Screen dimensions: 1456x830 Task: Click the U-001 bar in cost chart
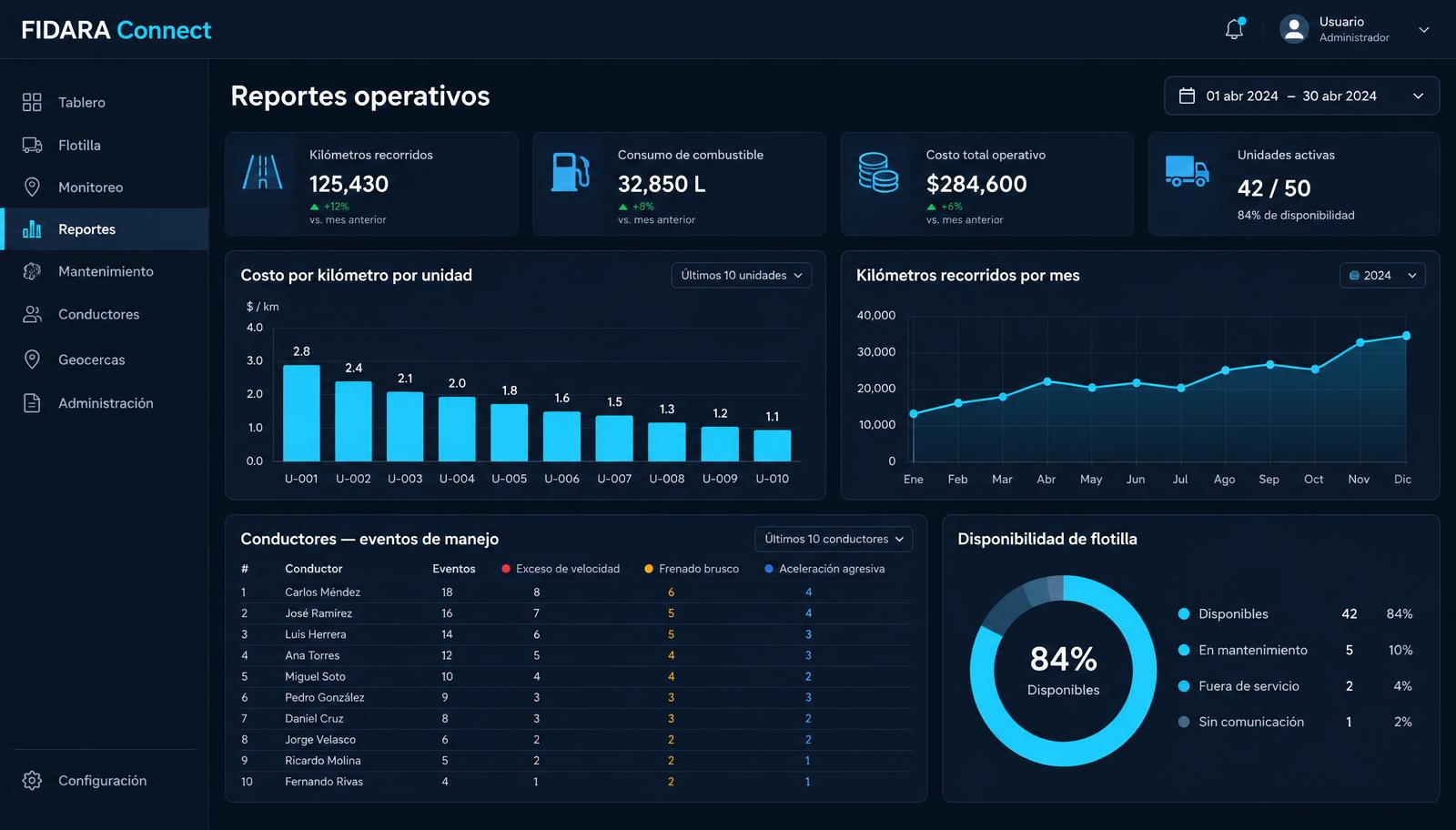coord(301,413)
